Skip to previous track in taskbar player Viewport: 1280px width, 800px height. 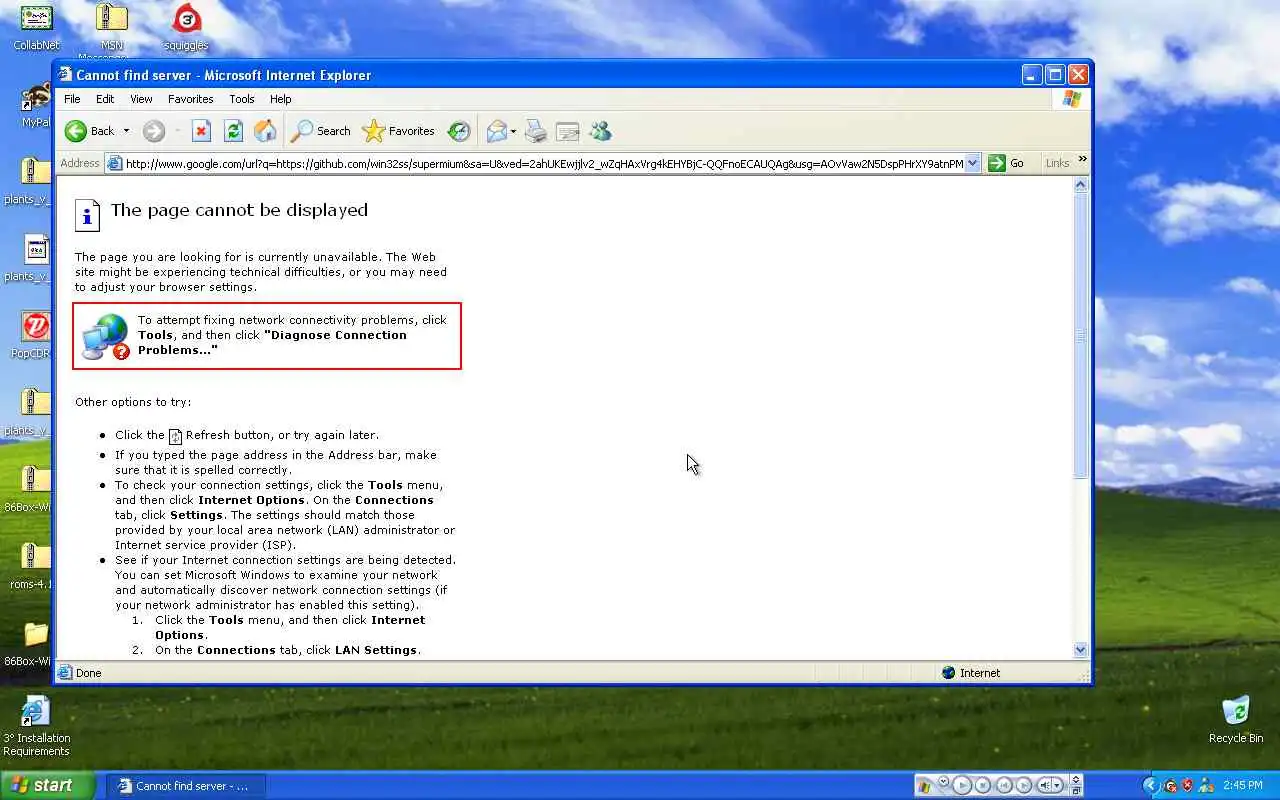(x=1004, y=786)
